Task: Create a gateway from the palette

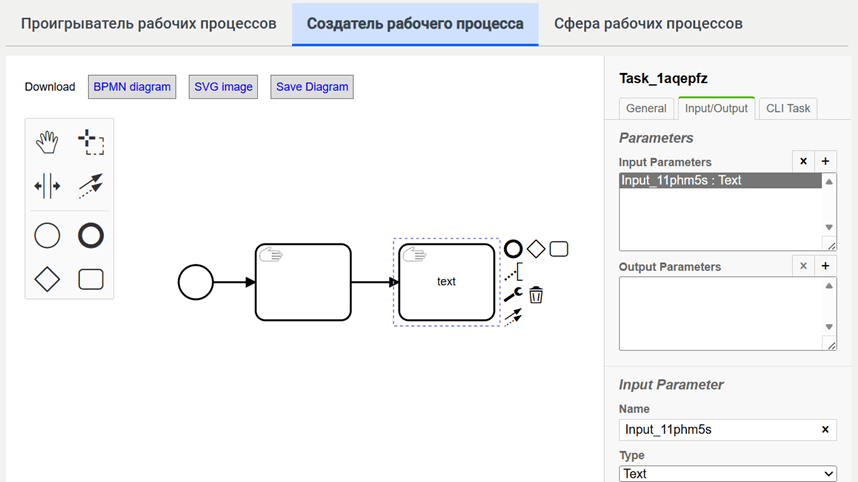Action: click(x=47, y=280)
